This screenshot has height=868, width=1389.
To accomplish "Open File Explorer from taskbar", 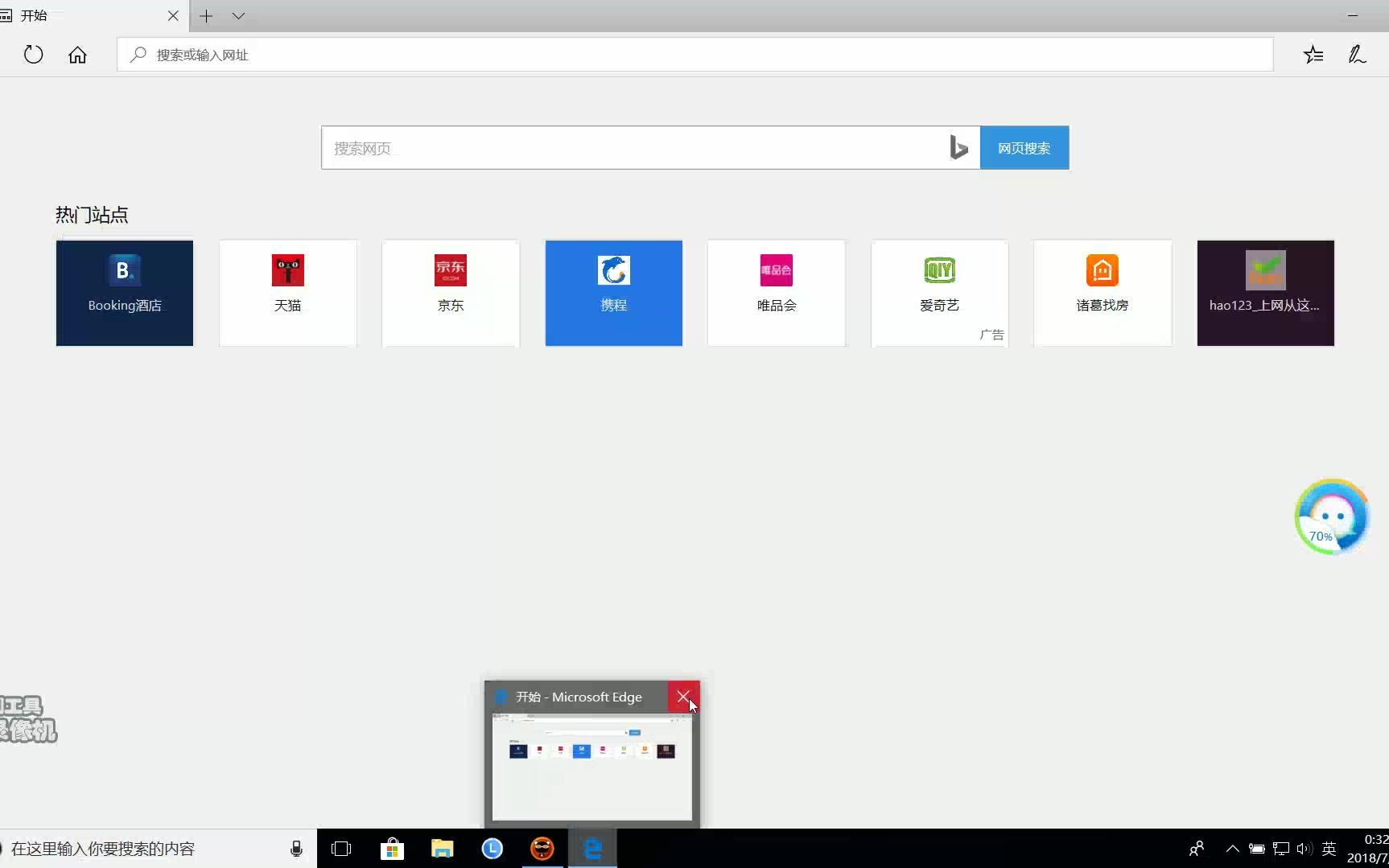I will (x=443, y=849).
